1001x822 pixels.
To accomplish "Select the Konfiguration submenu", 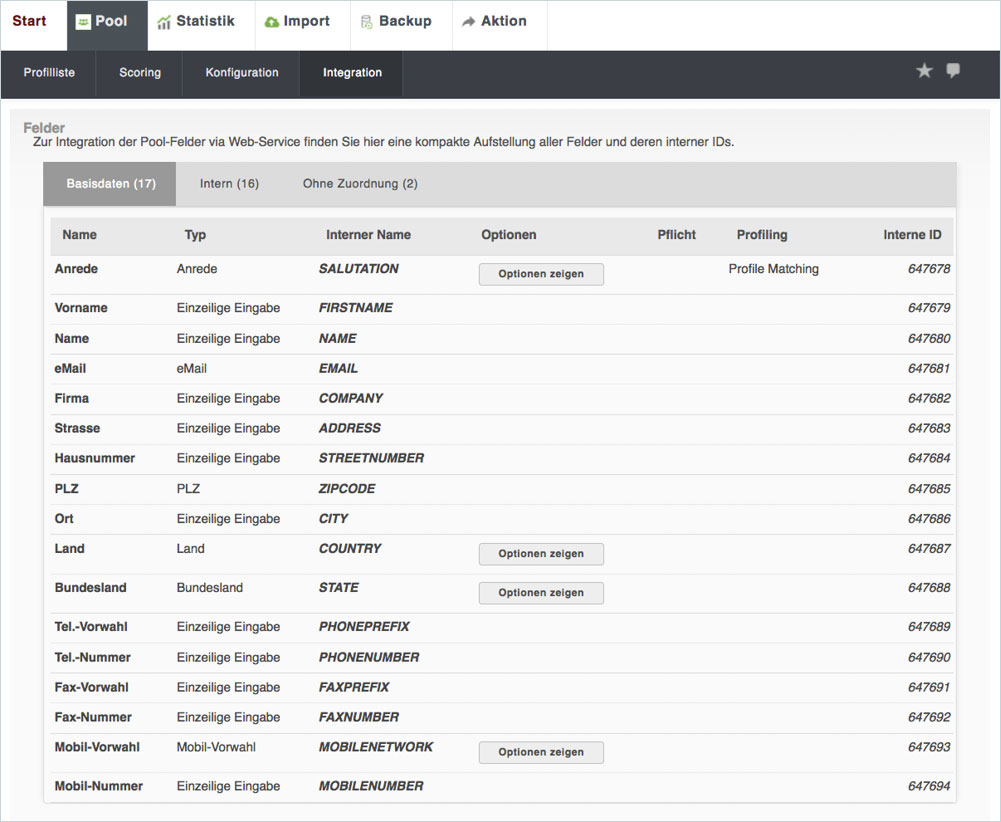I will [242, 73].
